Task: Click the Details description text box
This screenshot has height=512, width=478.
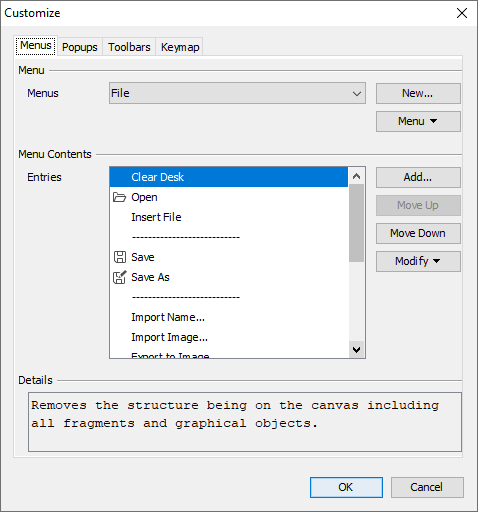Action: pyautogui.click(x=245, y=422)
